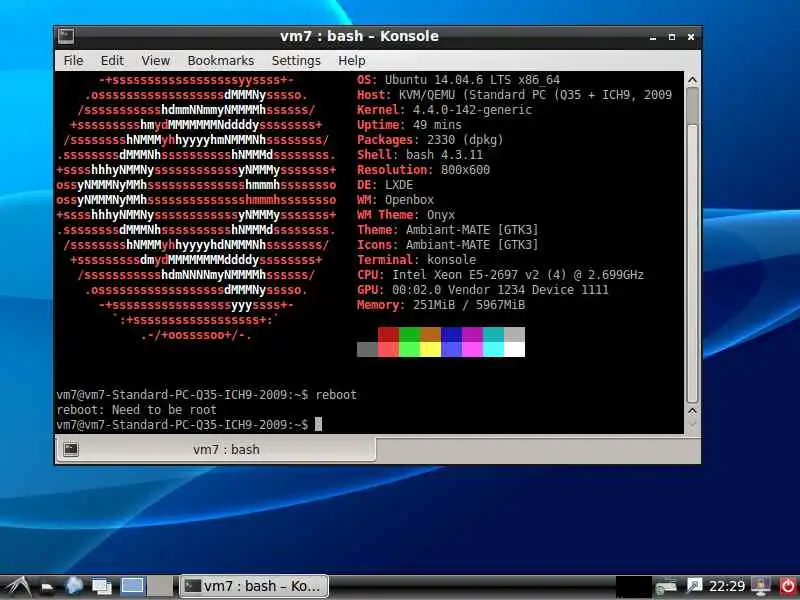Click the yellow color block in terminal

(430, 349)
